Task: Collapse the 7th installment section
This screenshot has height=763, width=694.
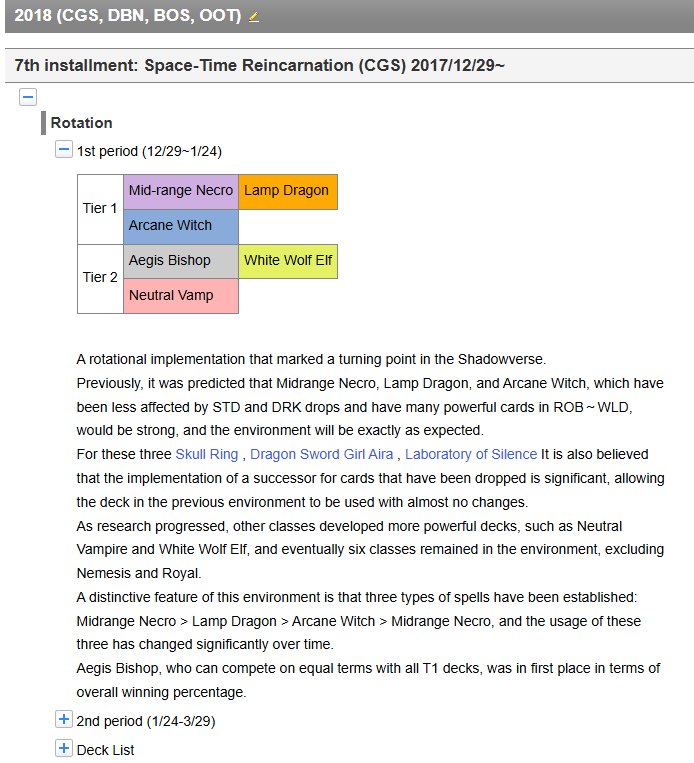Action: (x=28, y=97)
